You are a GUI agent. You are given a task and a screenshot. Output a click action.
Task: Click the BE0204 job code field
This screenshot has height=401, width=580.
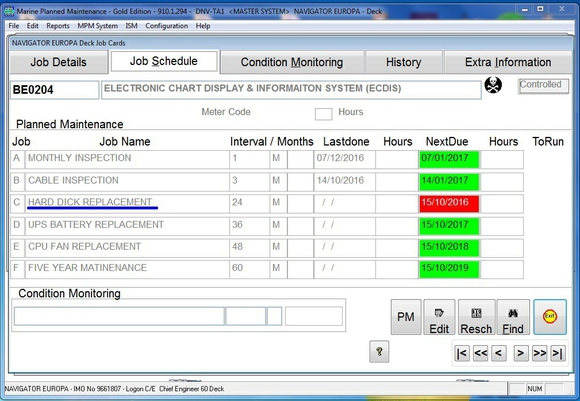click(x=54, y=90)
